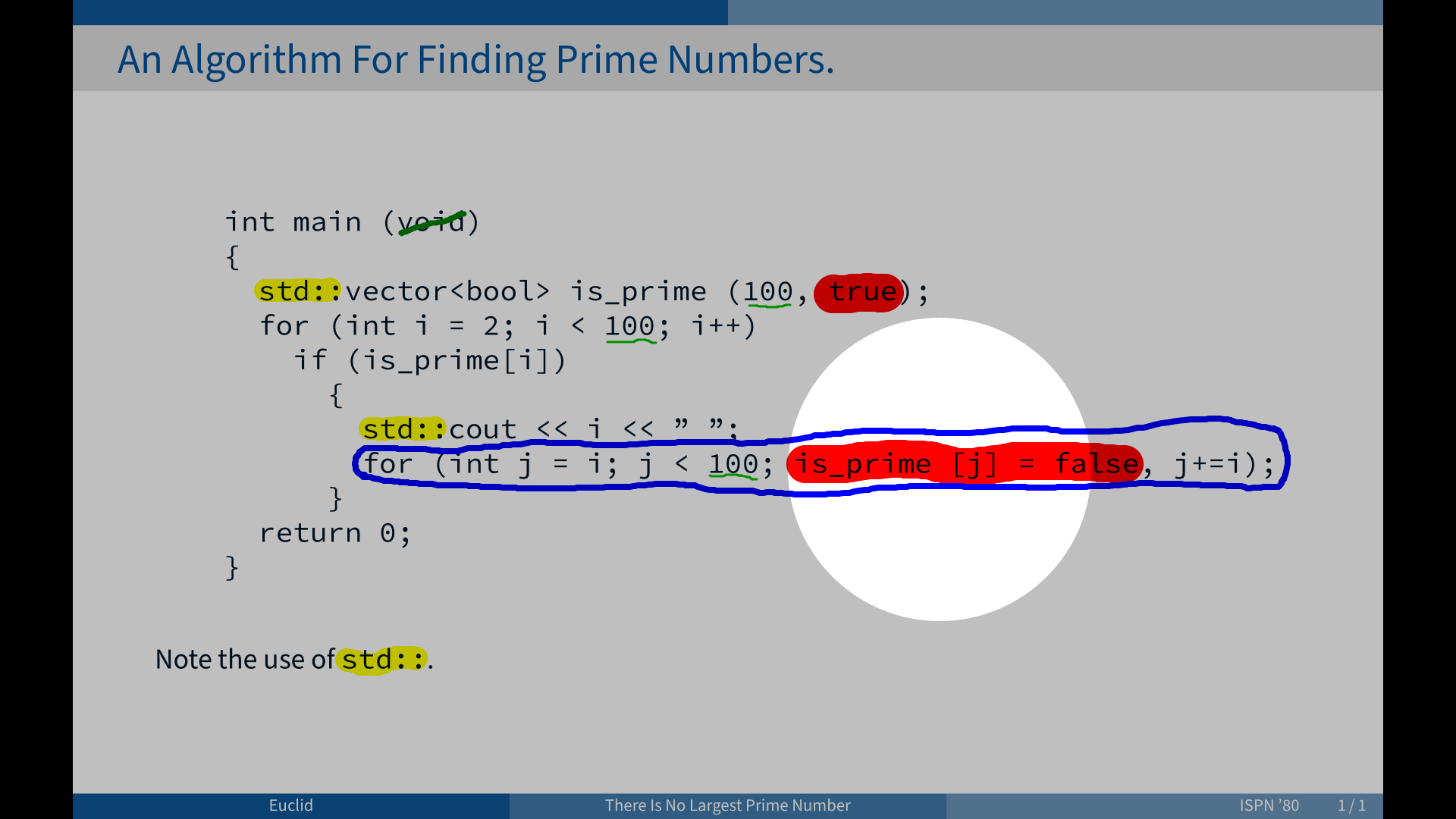Click the yellow-highlighted std:: before cout
The width and height of the screenshot is (1456, 819).
pyautogui.click(x=402, y=429)
